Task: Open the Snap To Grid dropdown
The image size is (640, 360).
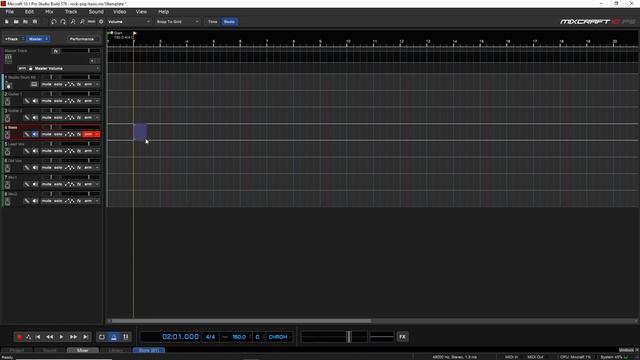Action: [x=178, y=22]
